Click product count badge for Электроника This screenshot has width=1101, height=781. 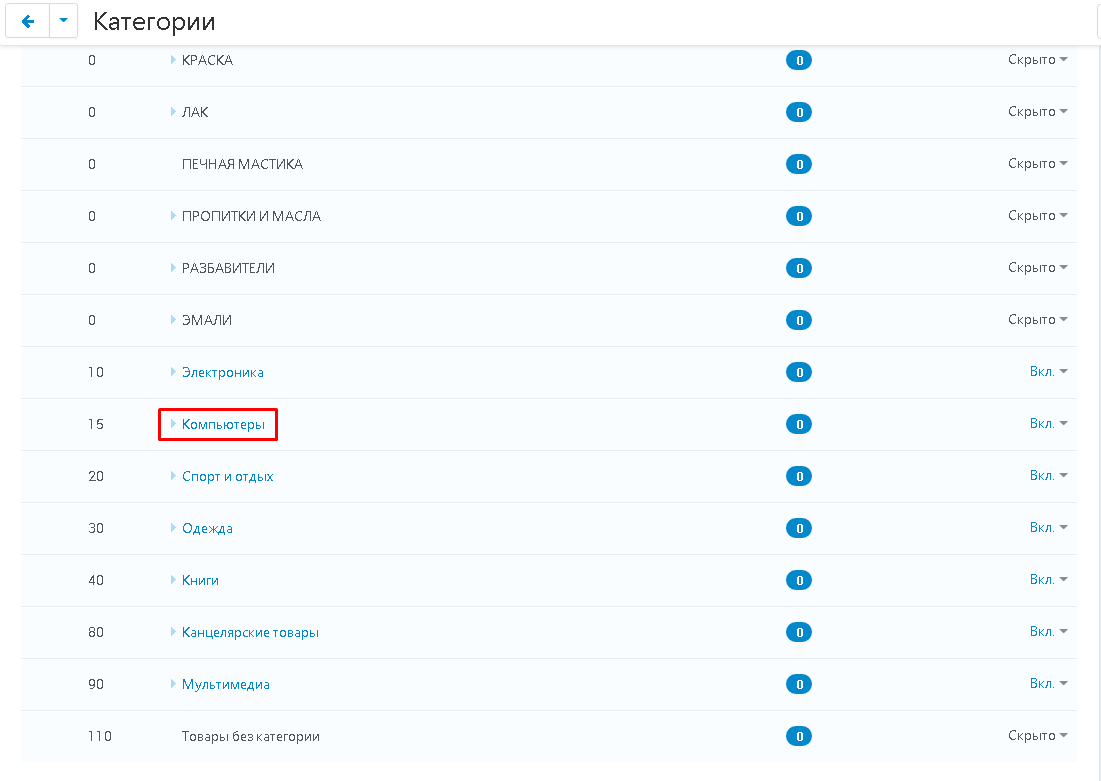(799, 372)
